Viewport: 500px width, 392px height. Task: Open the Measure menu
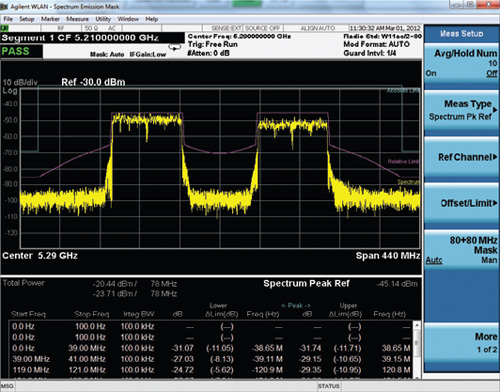click(77, 19)
